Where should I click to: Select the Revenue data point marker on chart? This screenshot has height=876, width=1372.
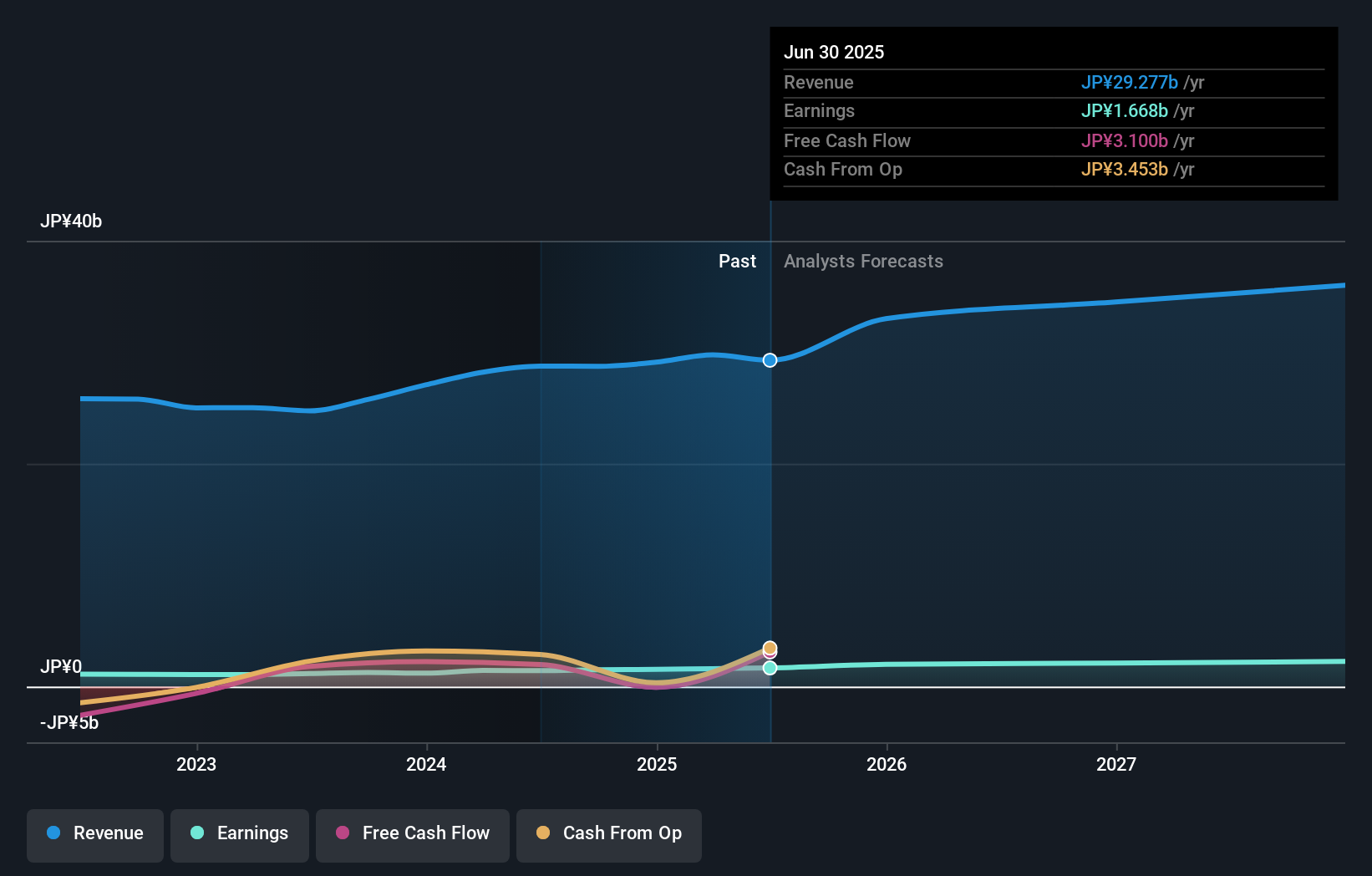(770, 360)
